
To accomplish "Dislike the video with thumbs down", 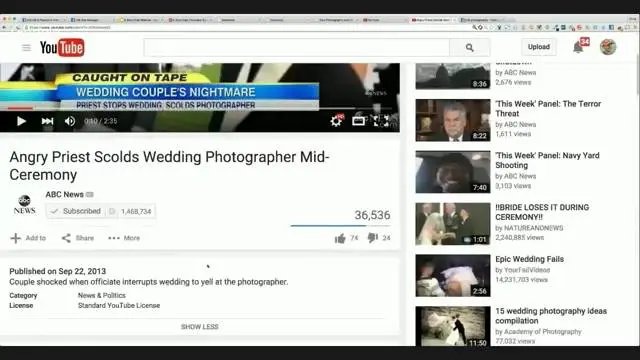I will pyautogui.click(x=372, y=238).
